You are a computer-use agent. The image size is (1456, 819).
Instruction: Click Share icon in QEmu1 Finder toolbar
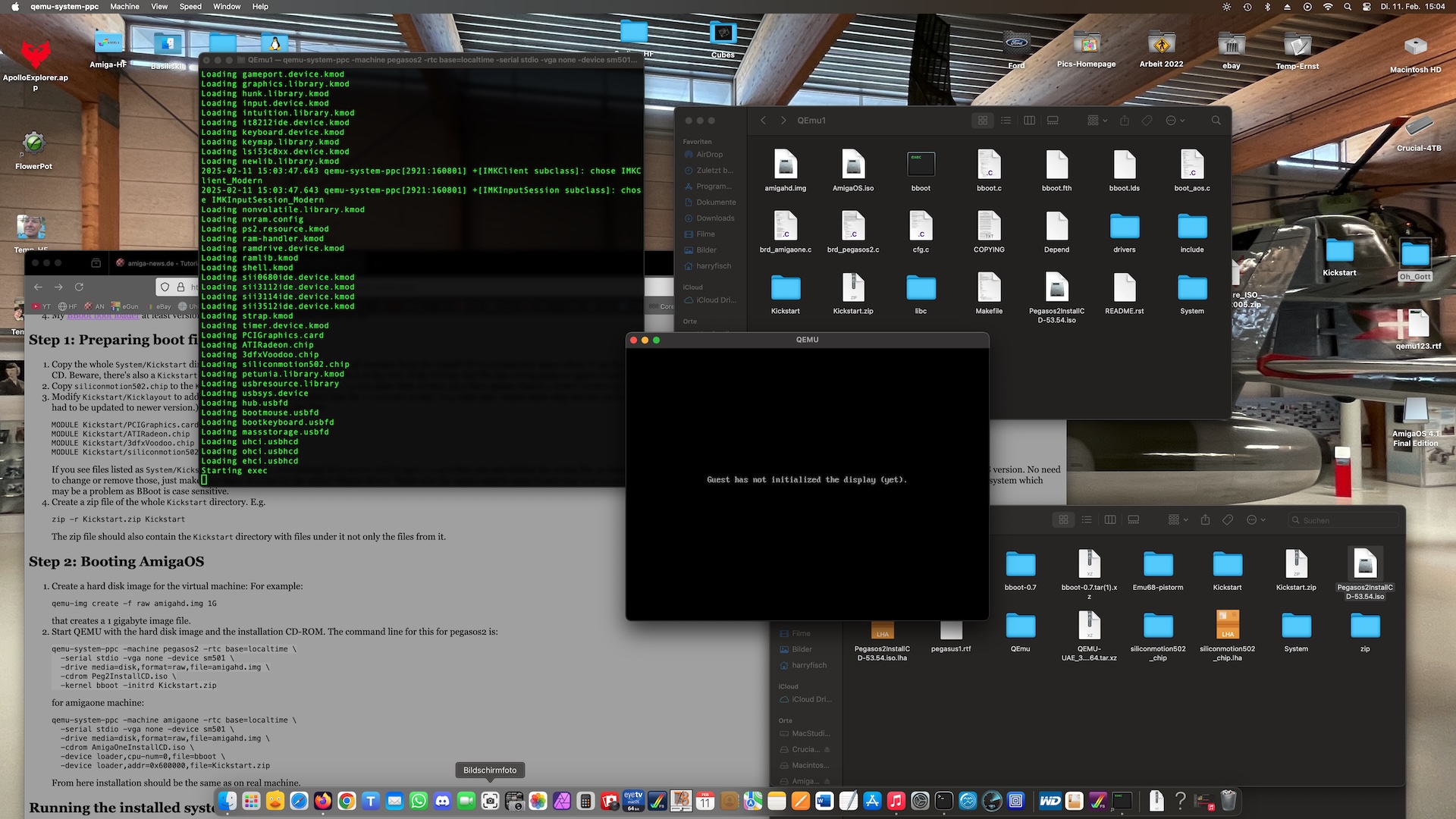pos(1125,121)
